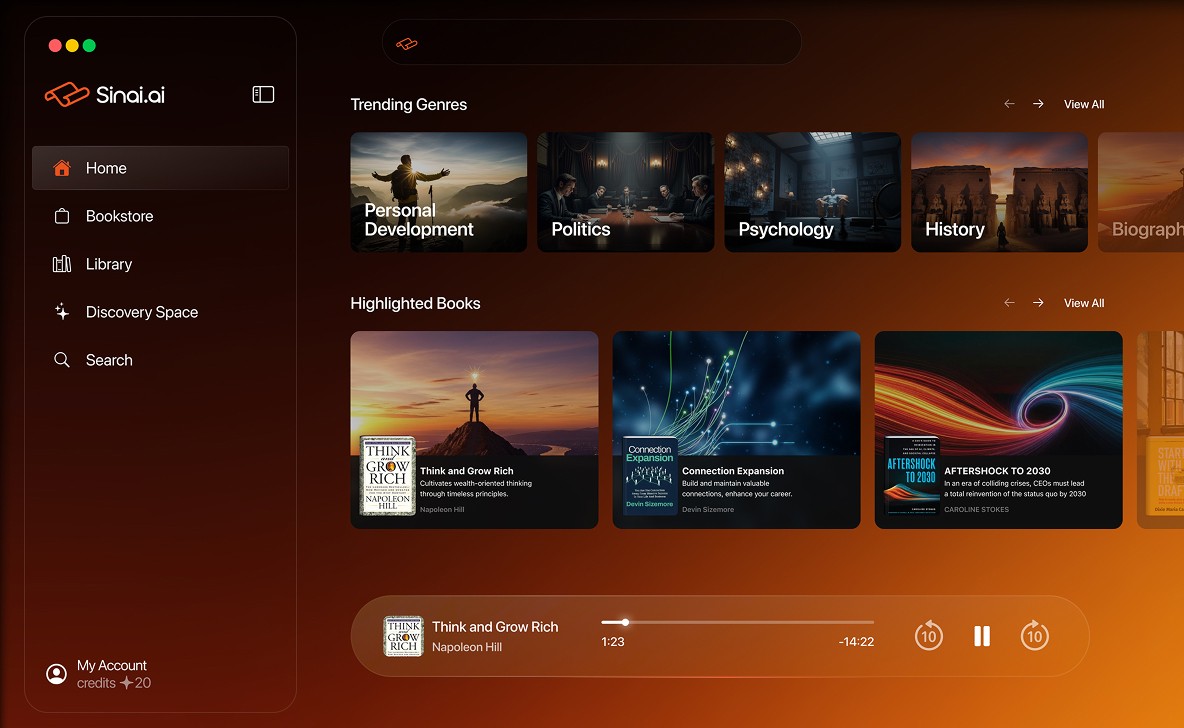Screen dimensions: 1184x728
Task: Go to previous Trending Genres page
Action: point(1009,103)
